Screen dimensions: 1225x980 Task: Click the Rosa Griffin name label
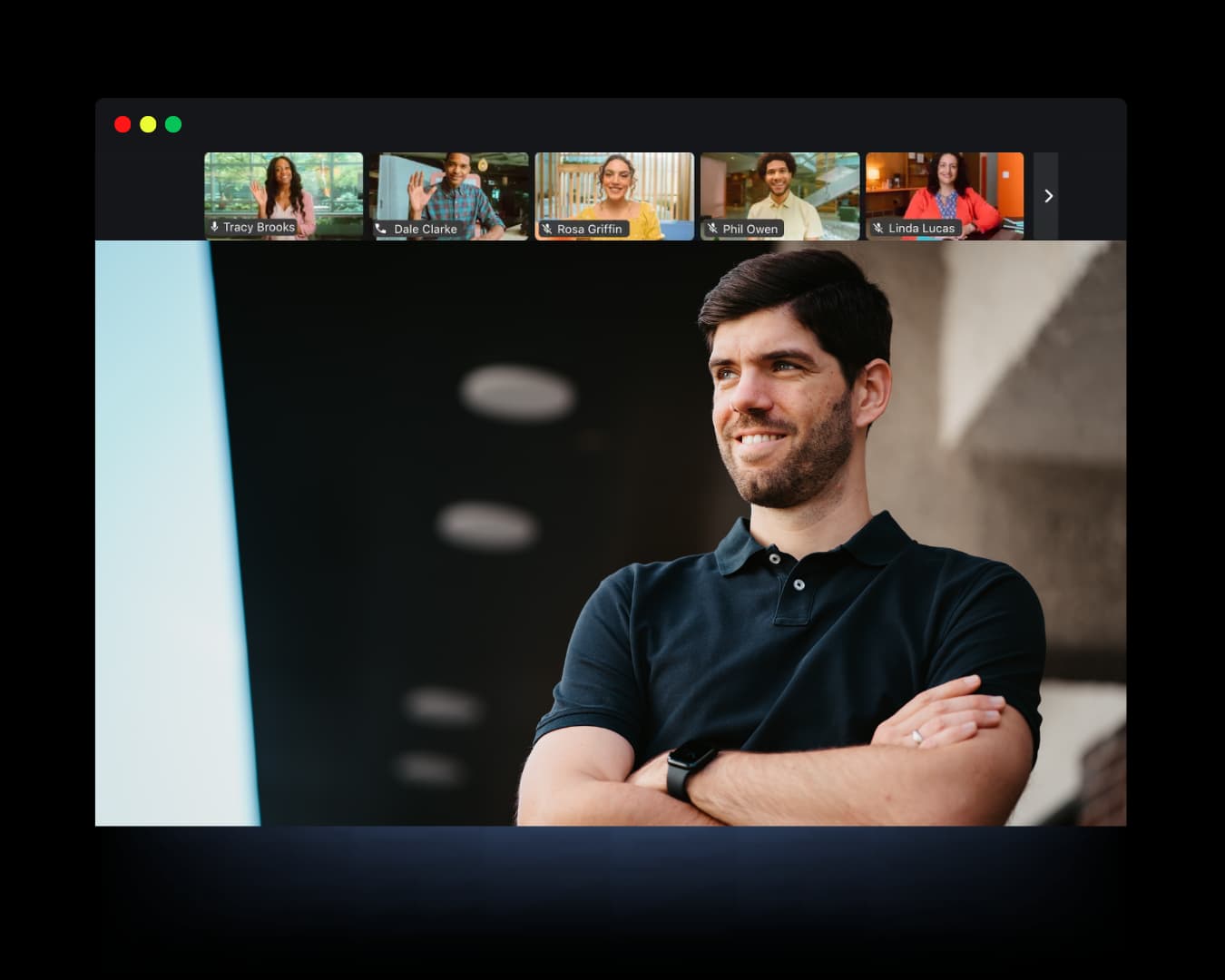[590, 229]
